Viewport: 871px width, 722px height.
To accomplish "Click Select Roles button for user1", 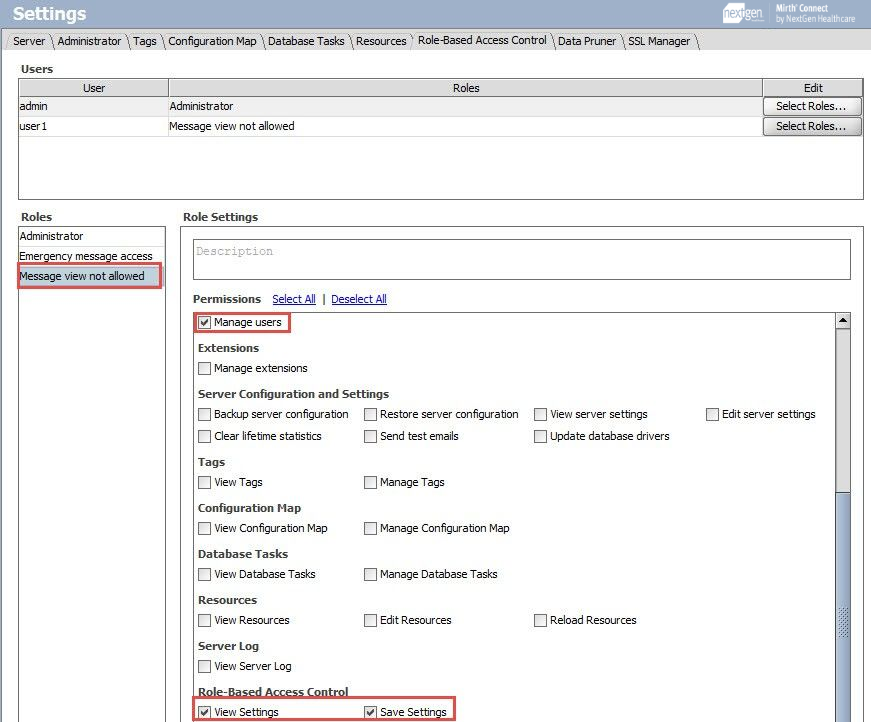I will (811, 126).
